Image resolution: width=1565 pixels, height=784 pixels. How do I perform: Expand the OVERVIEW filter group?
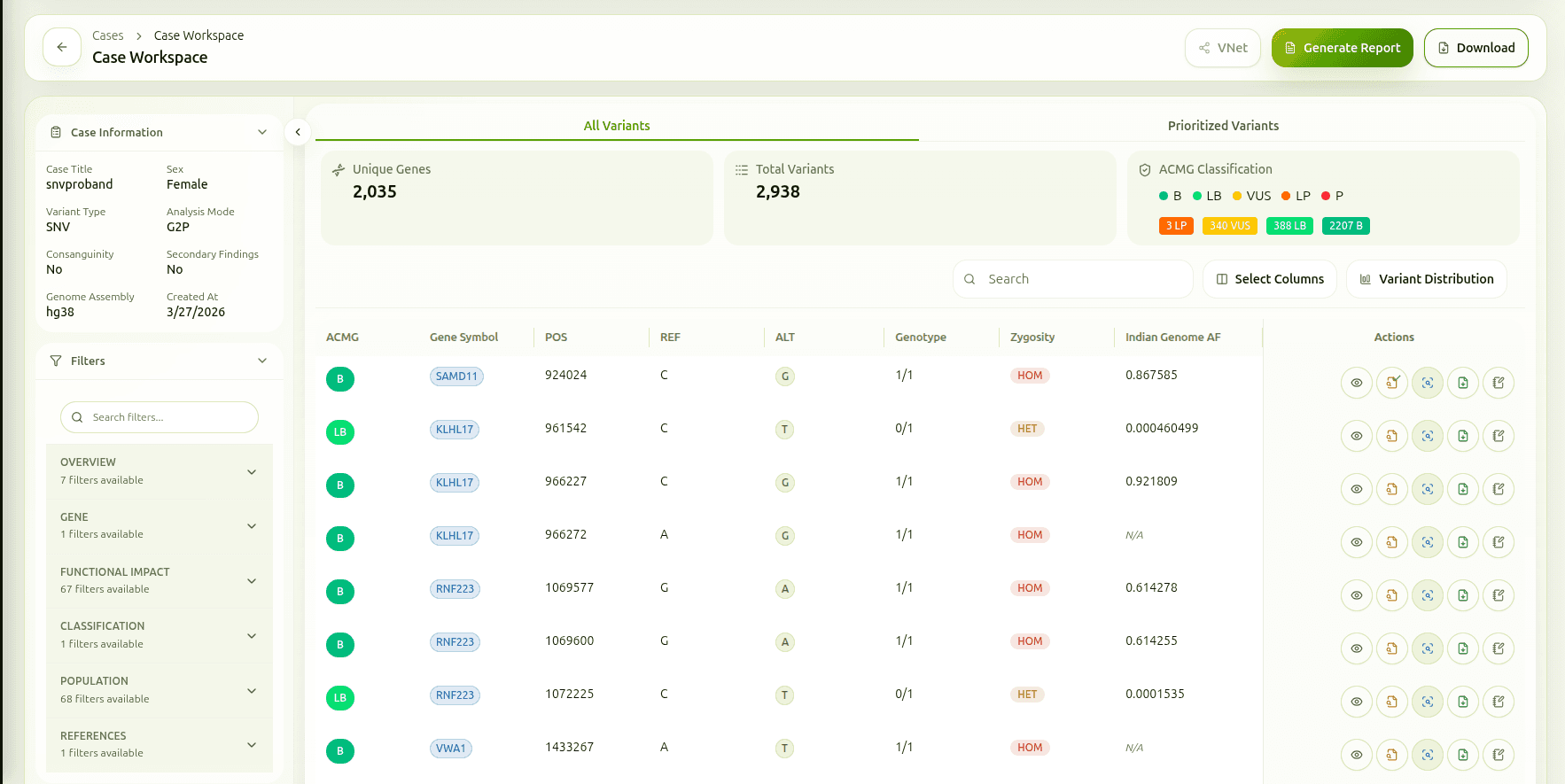point(252,471)
